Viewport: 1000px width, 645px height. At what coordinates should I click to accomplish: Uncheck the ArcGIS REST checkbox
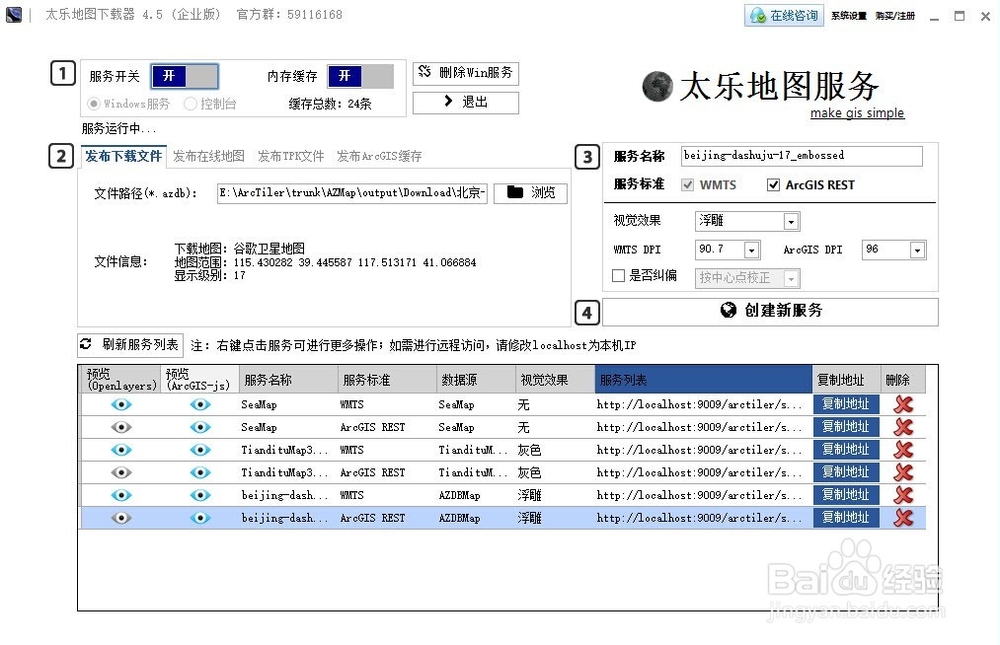coord(774,185)
